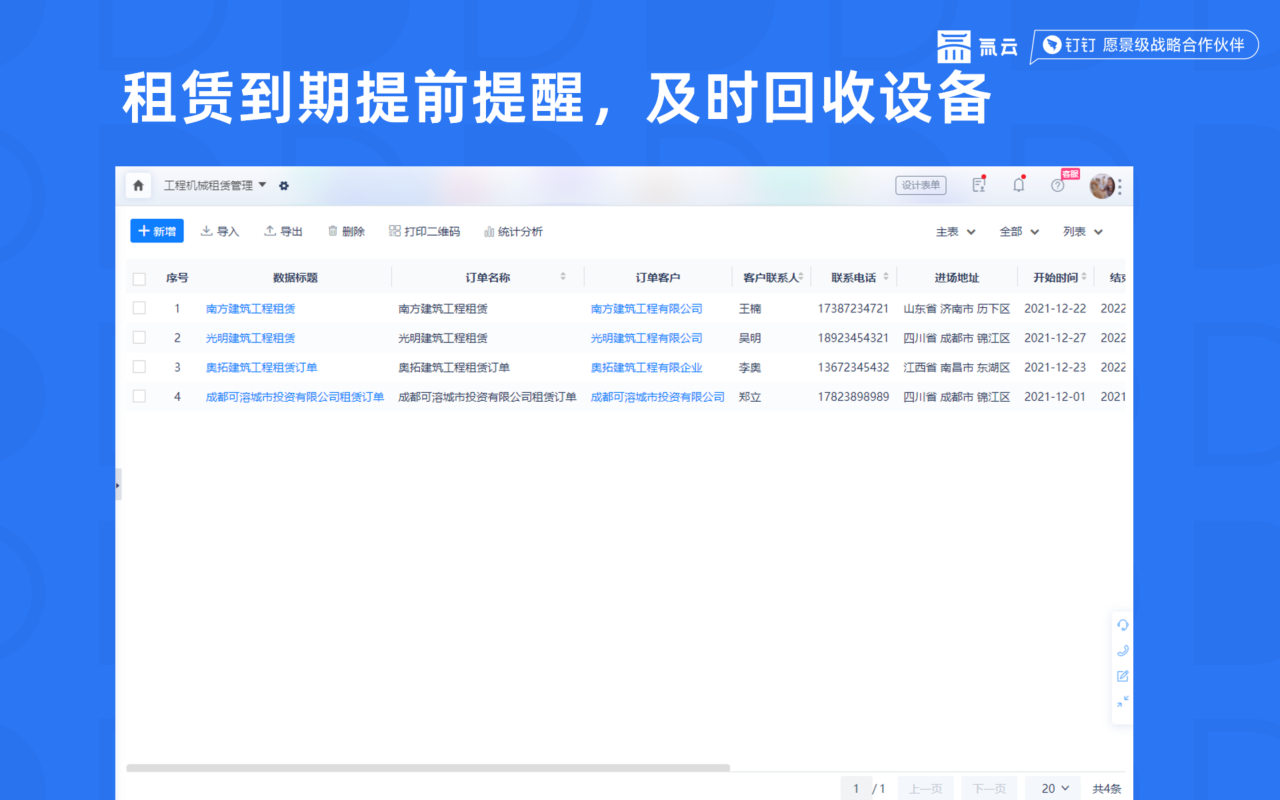Screen dimensions: 1280x800
Task: Click the 设计表单 button
Action: coord(921,186)
